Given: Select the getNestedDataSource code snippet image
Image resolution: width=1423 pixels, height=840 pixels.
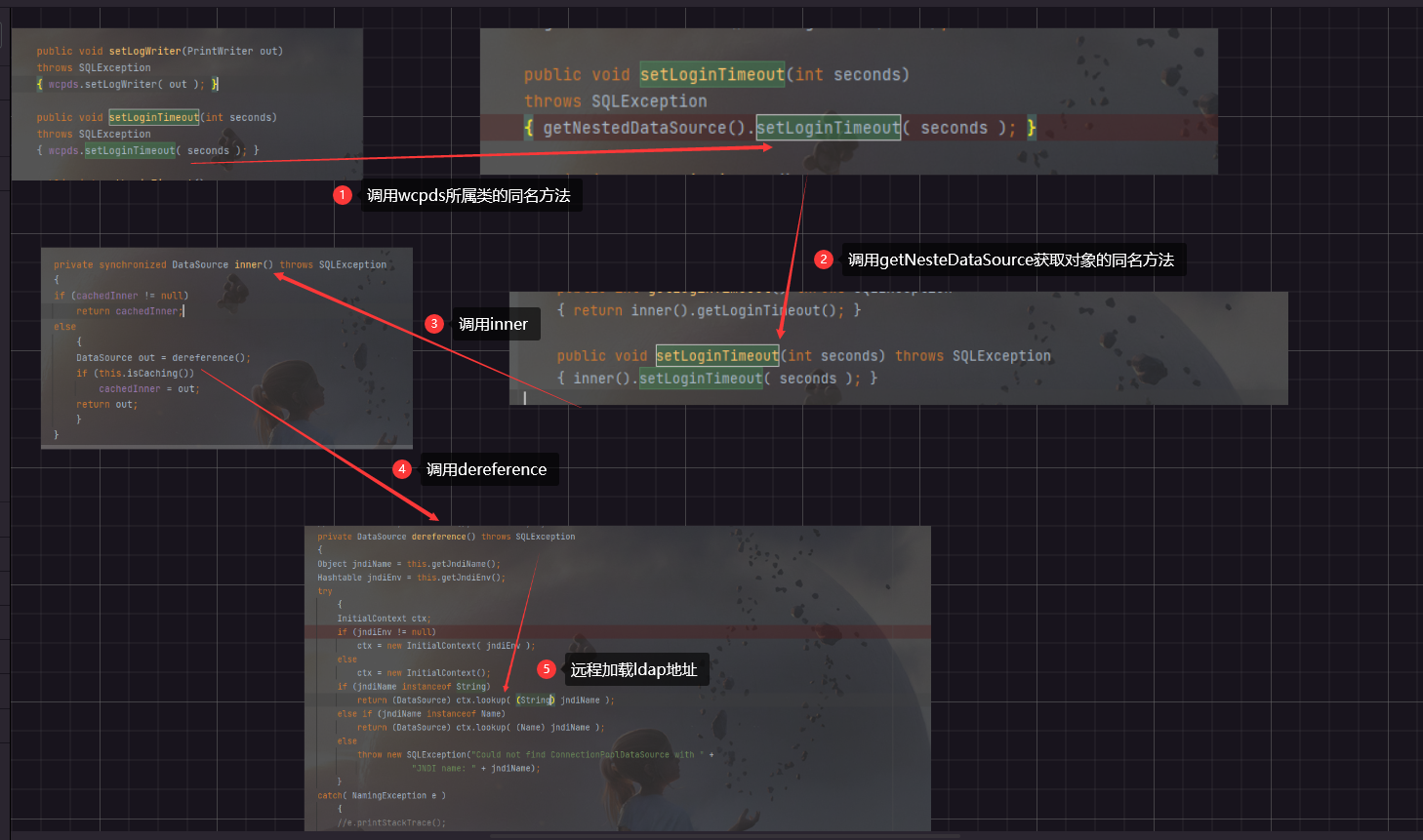Looking at the screenshot, I should pos(849,101).
